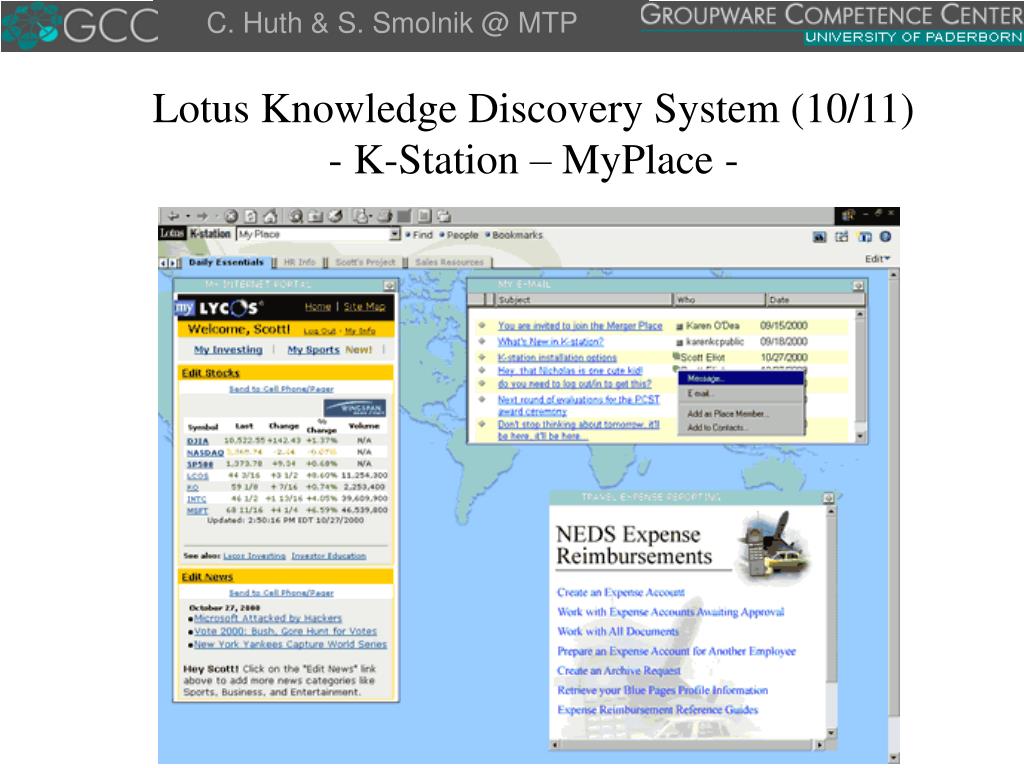Open the Bookmarks link in K-station bar
The image size is (1024, 768).
[517, 235]
